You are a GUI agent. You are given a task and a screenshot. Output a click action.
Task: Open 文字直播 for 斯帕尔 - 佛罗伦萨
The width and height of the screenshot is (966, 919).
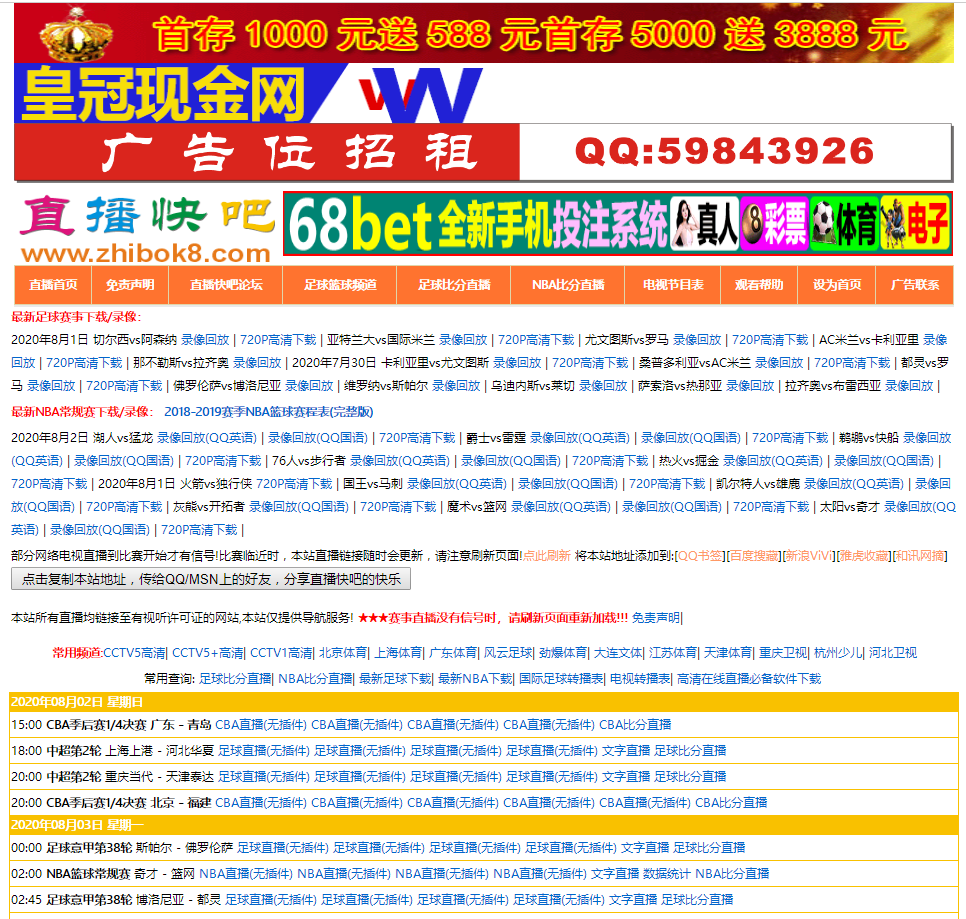pos(645,848)
